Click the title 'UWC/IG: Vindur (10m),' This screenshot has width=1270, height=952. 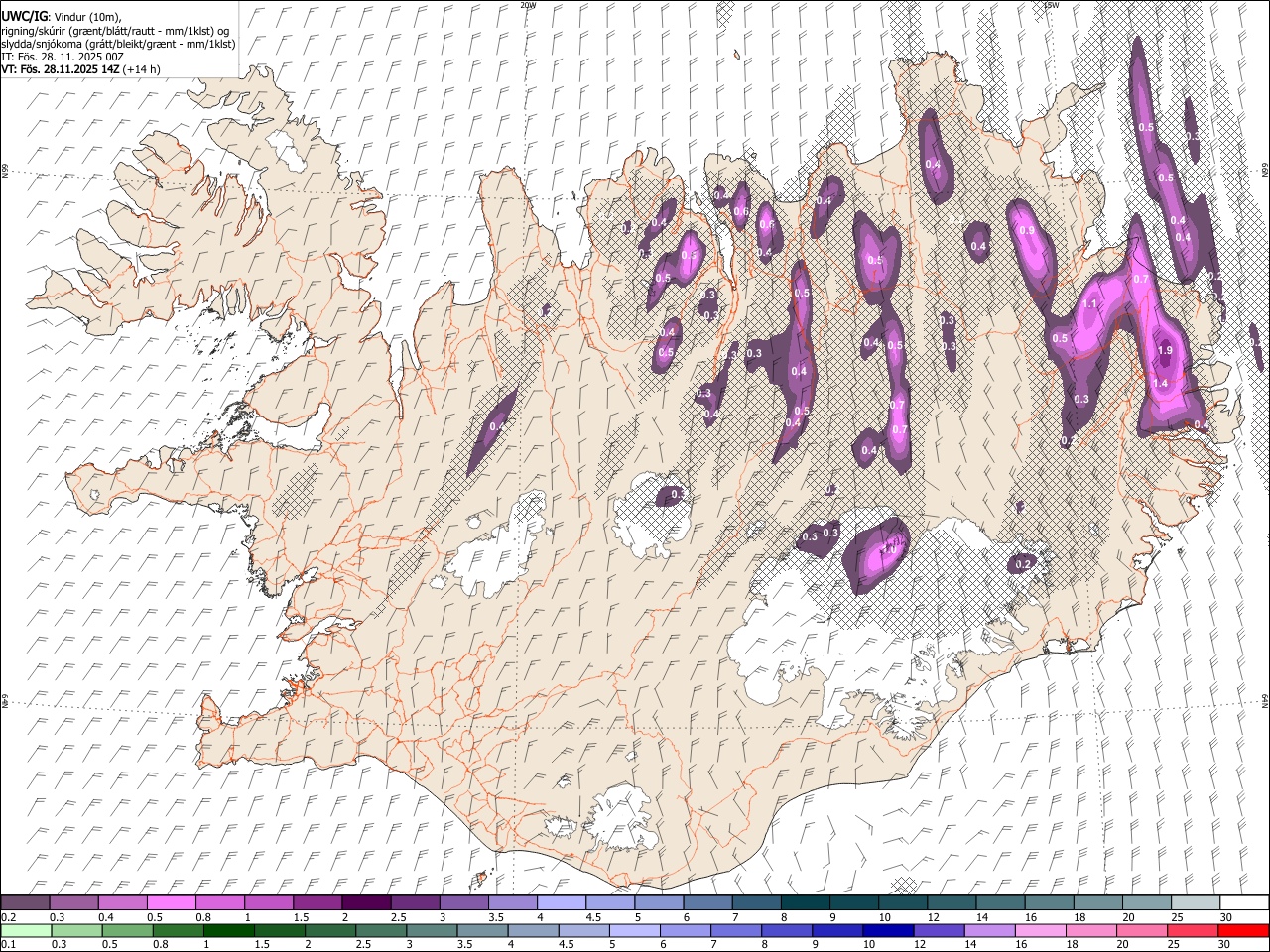pyautogui.click(x=63, y=17)
